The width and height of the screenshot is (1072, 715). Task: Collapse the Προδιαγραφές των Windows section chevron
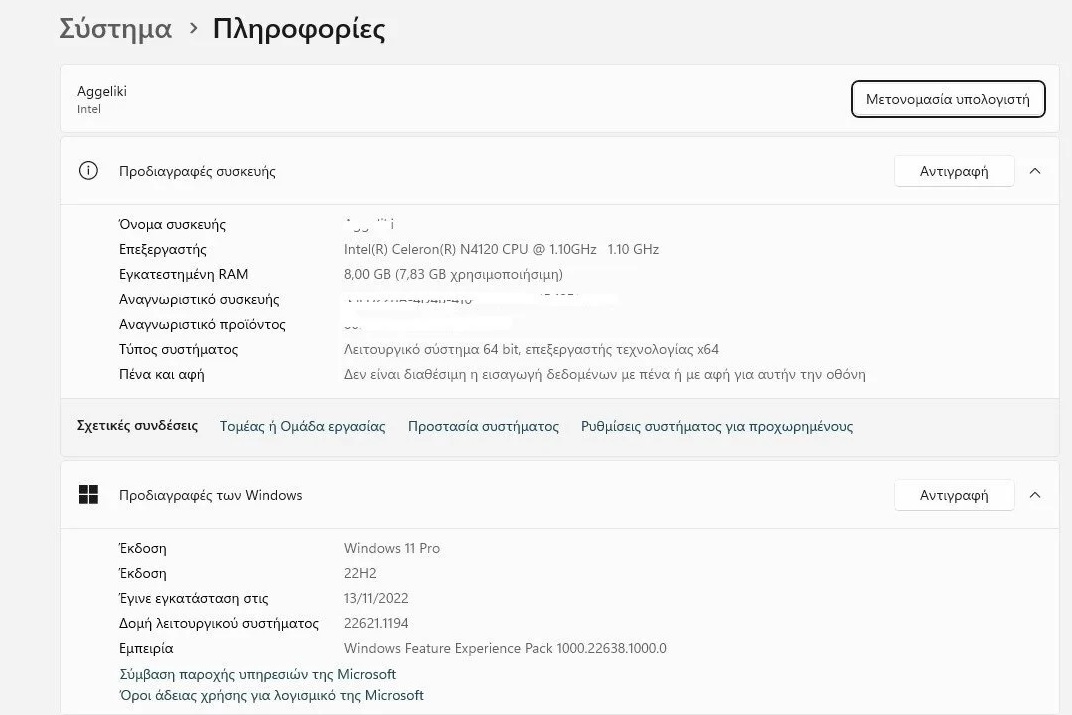coord(1035,495)
